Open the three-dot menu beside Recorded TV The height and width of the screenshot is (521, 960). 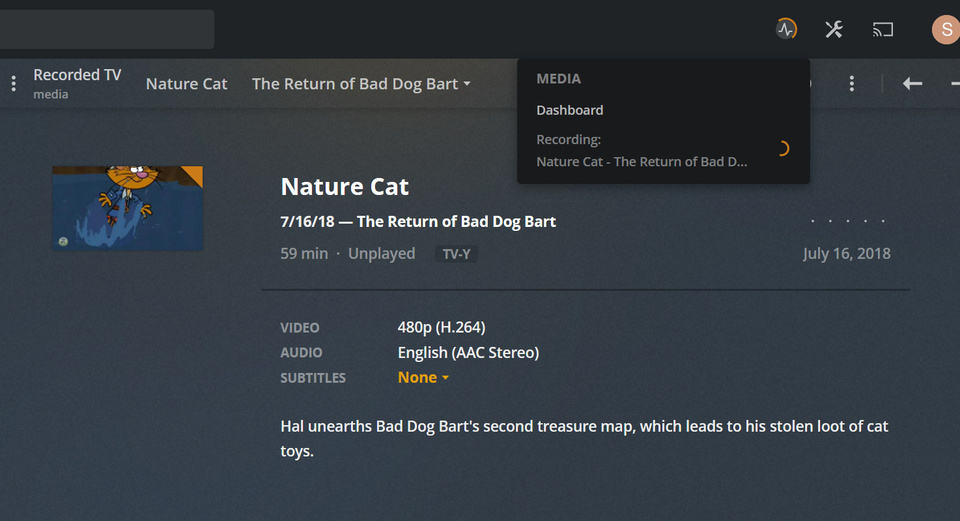[x=14, y=84]
